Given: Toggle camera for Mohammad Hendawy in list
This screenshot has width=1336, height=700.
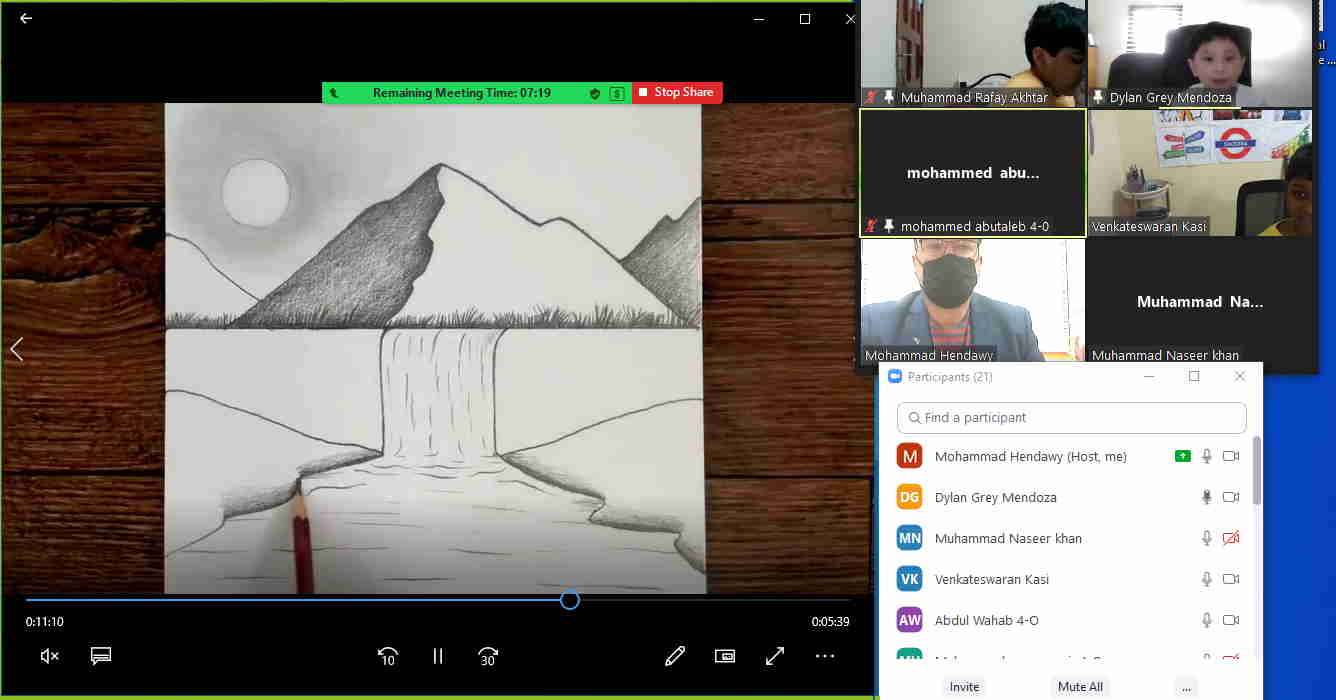Looking at the screenshot, I should (x=1231, y=456).
